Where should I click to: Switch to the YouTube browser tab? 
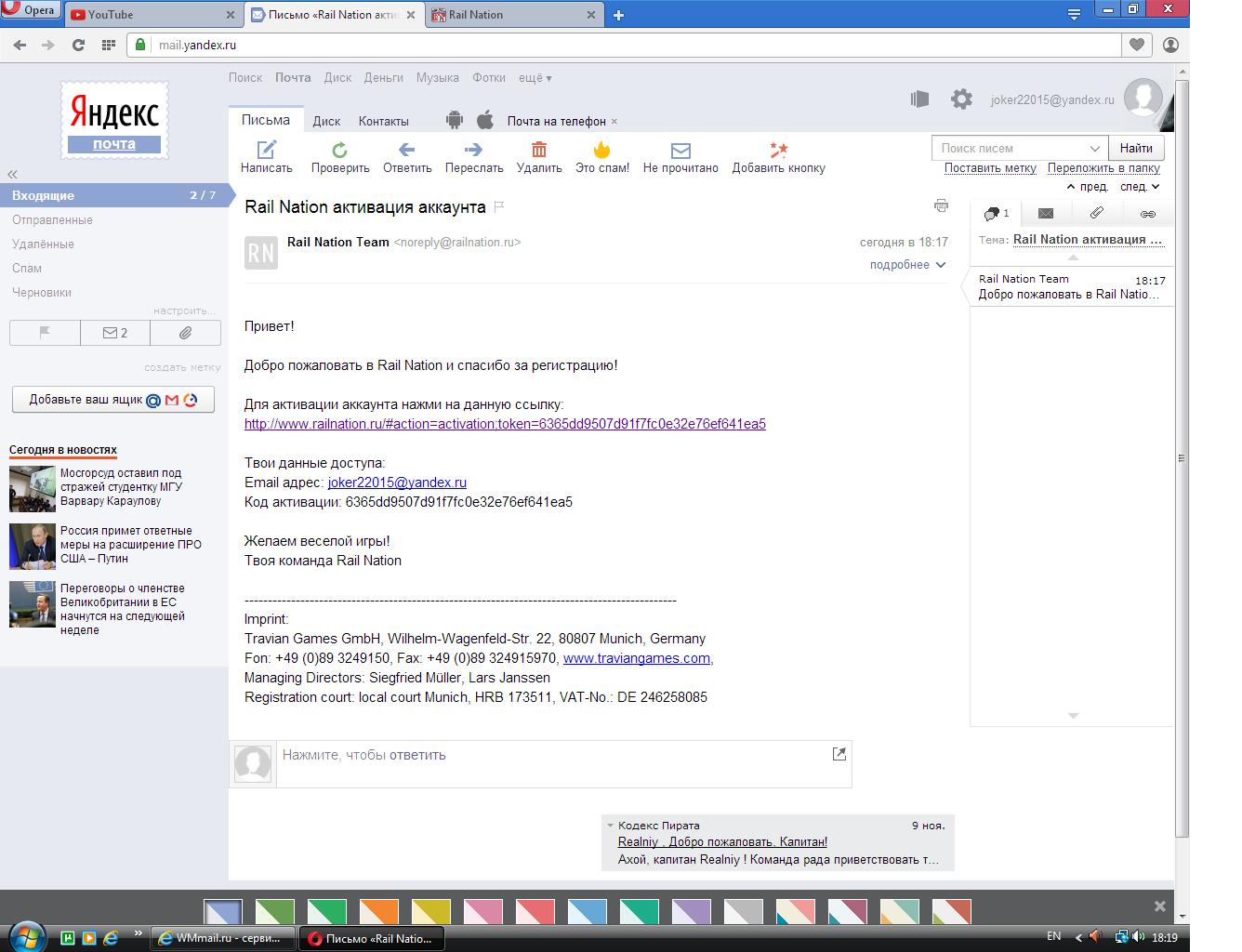[x=153, y=15]
